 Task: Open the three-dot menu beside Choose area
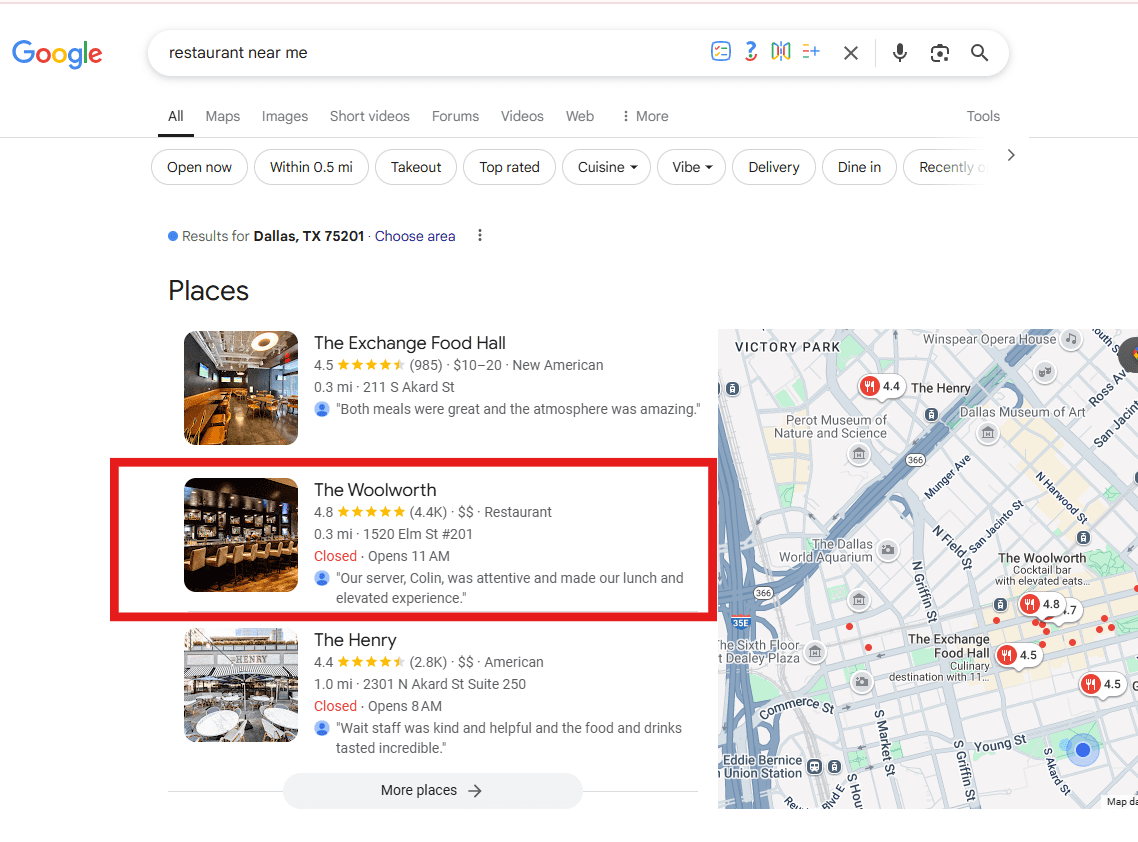pyautogui.click(x=480, y=235)
